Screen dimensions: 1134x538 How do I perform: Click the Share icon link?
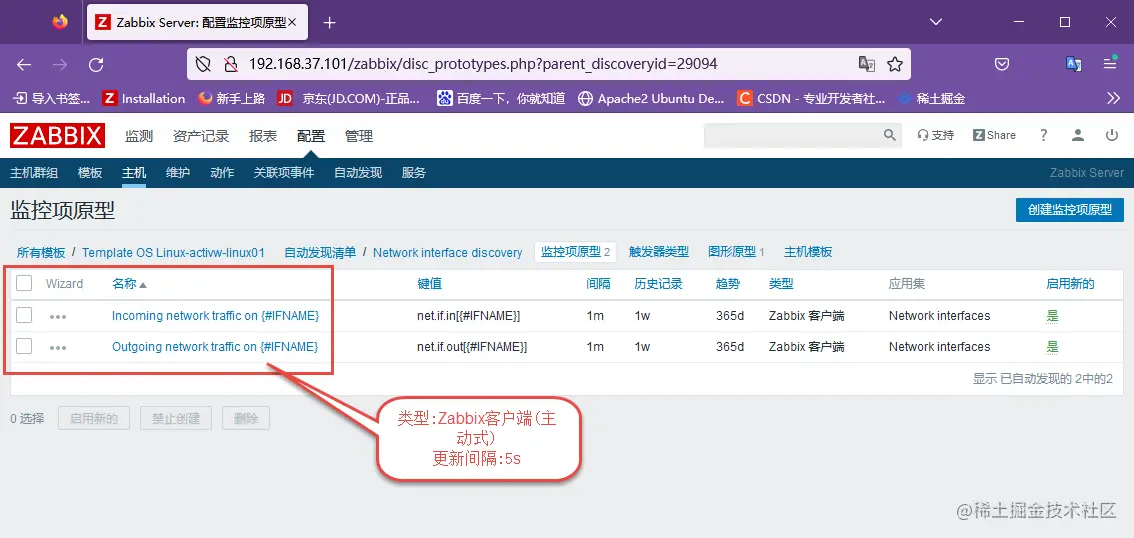tap(994, 135)
